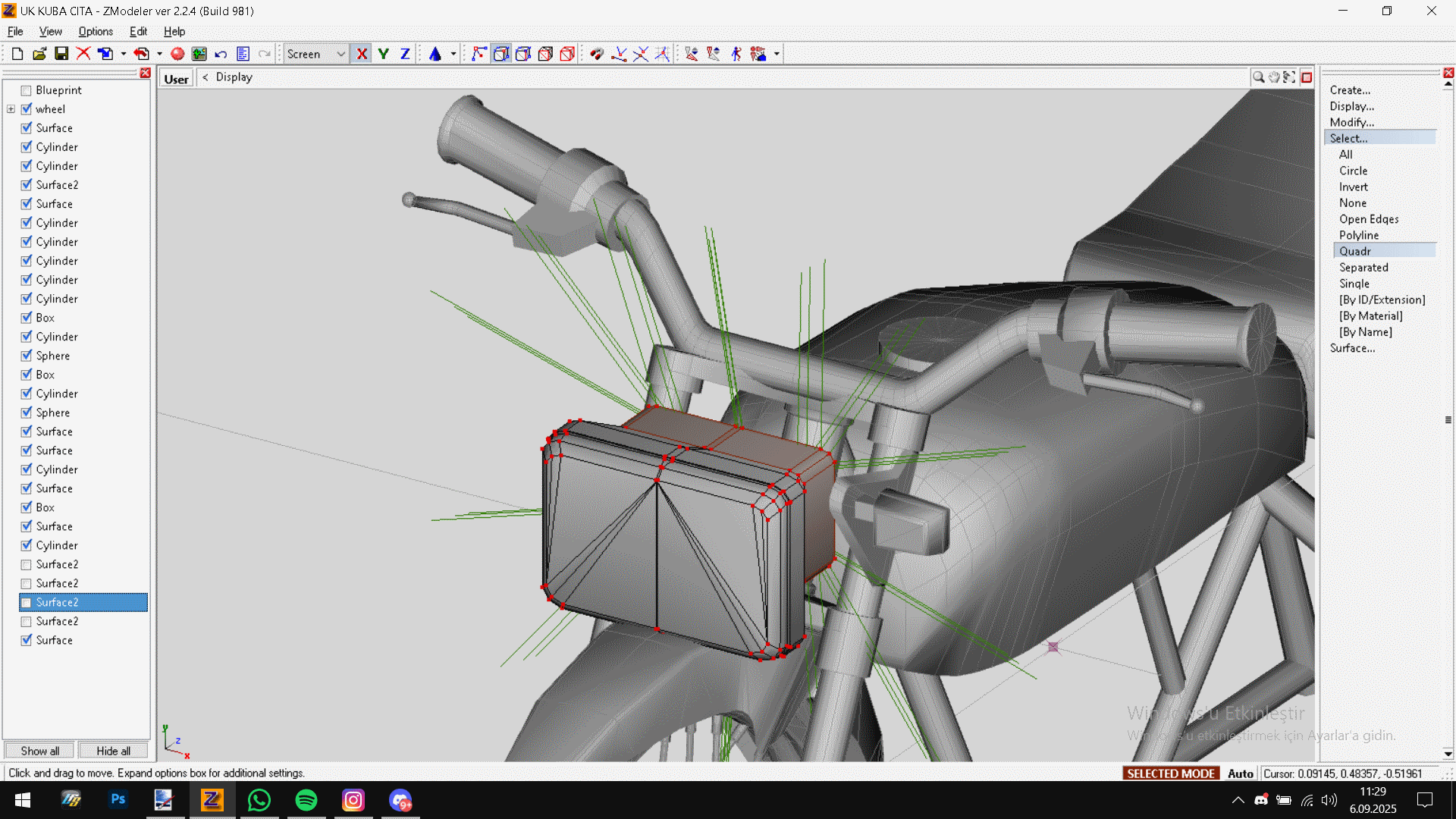
Task: Click the zoom magnifier icon in the viewport header
Action: (x=1258, y=77)
